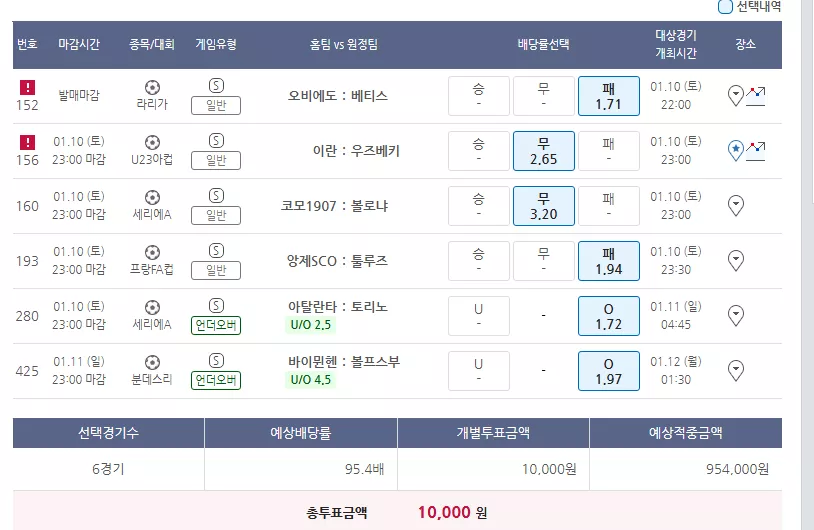Open odds trend chart for match 152
Screen dimensions: 814x530
pos(756,96)
